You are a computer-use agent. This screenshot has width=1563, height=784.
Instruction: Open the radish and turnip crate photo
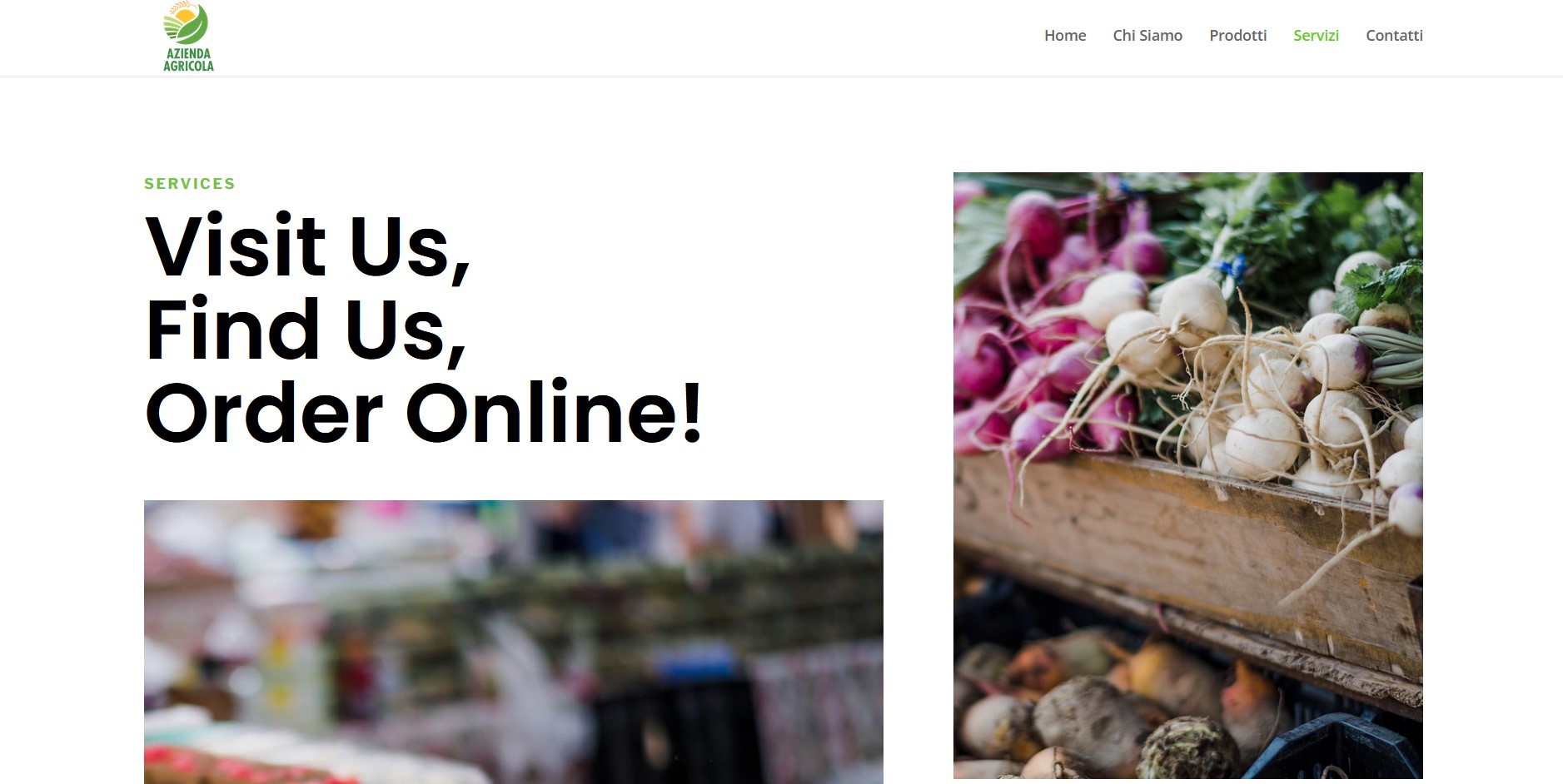1188,475
